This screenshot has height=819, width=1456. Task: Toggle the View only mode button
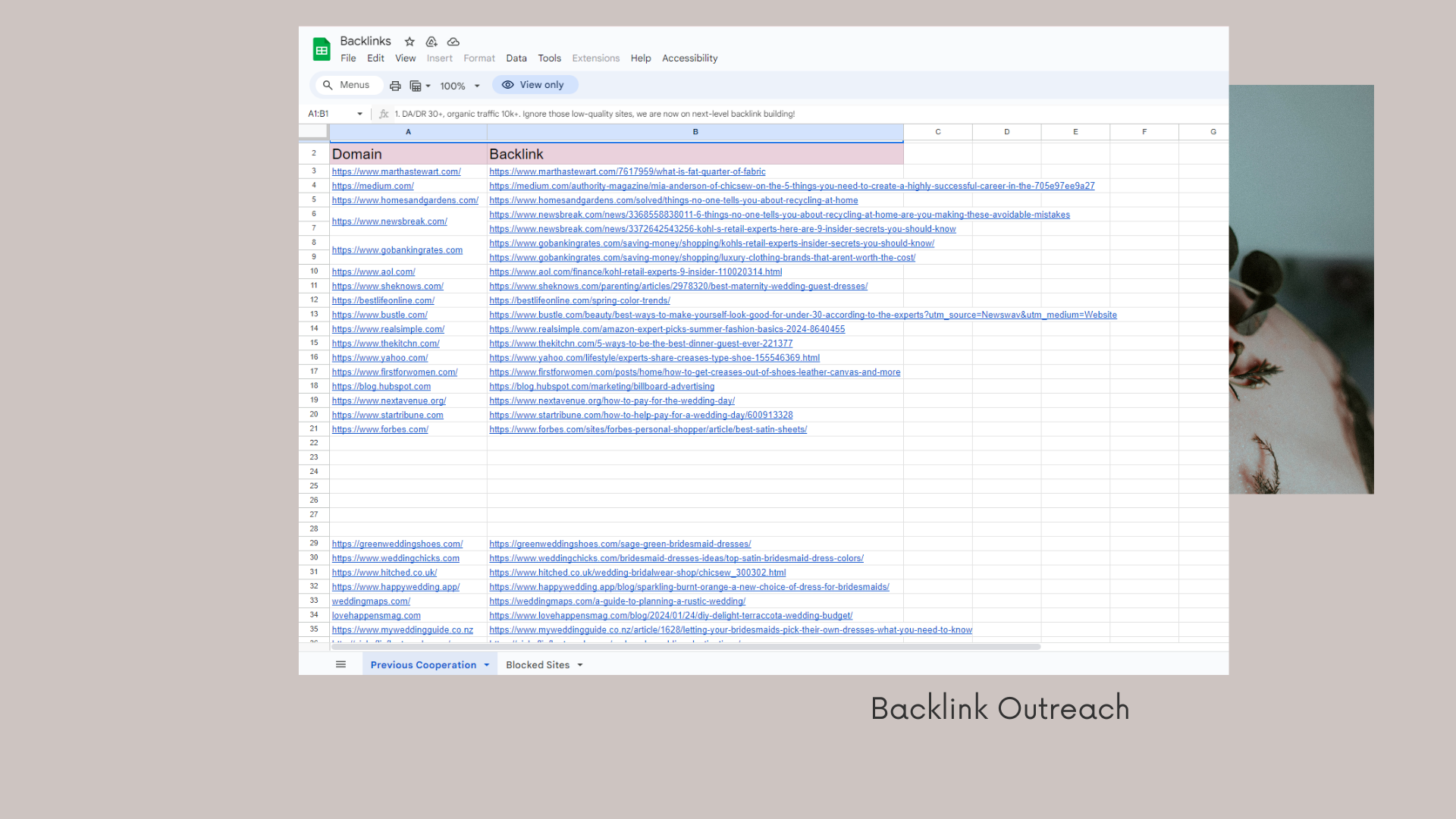pyautogui.click(x=535, y=85)
